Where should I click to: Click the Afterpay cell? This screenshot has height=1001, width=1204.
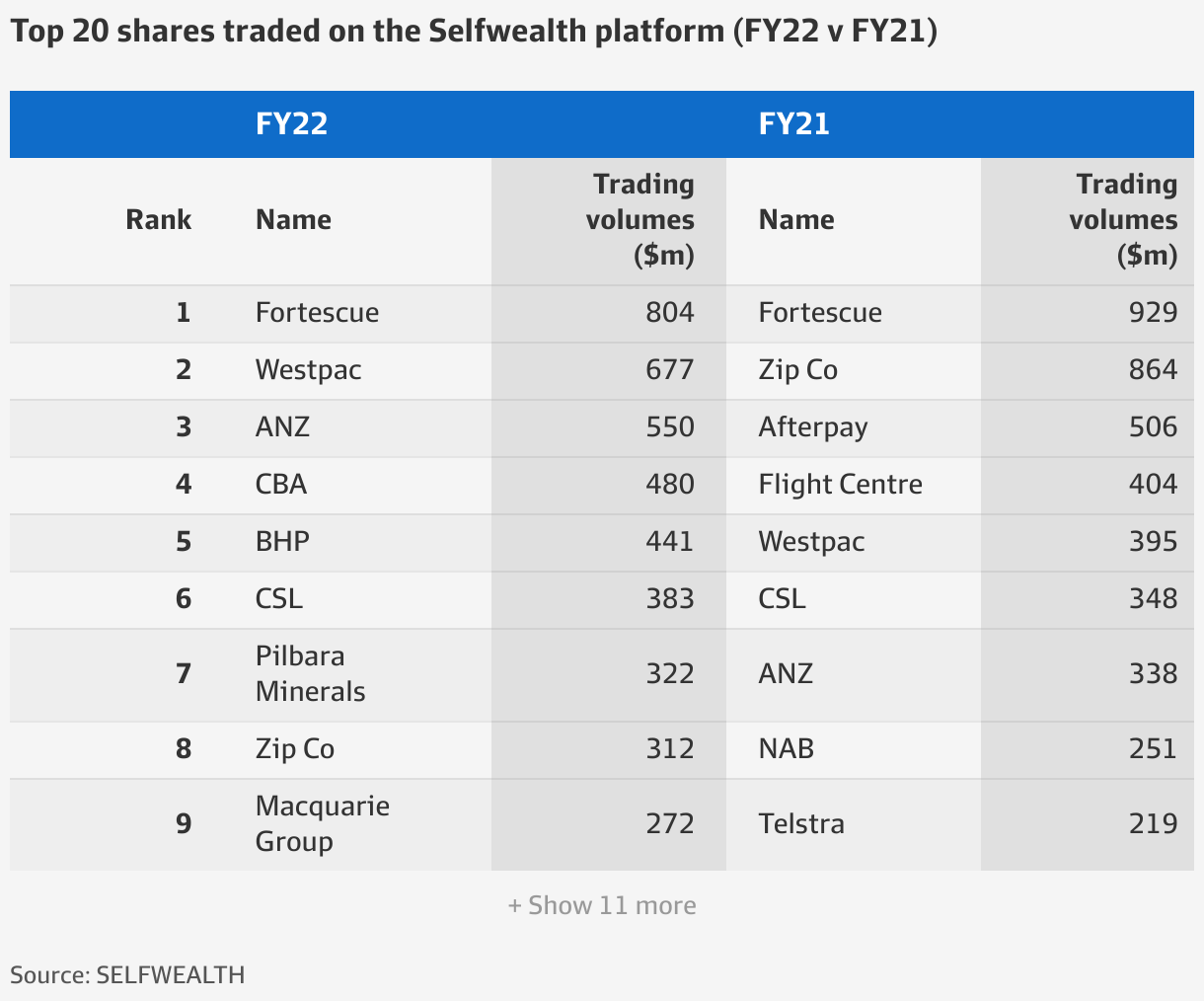point(813,427)
